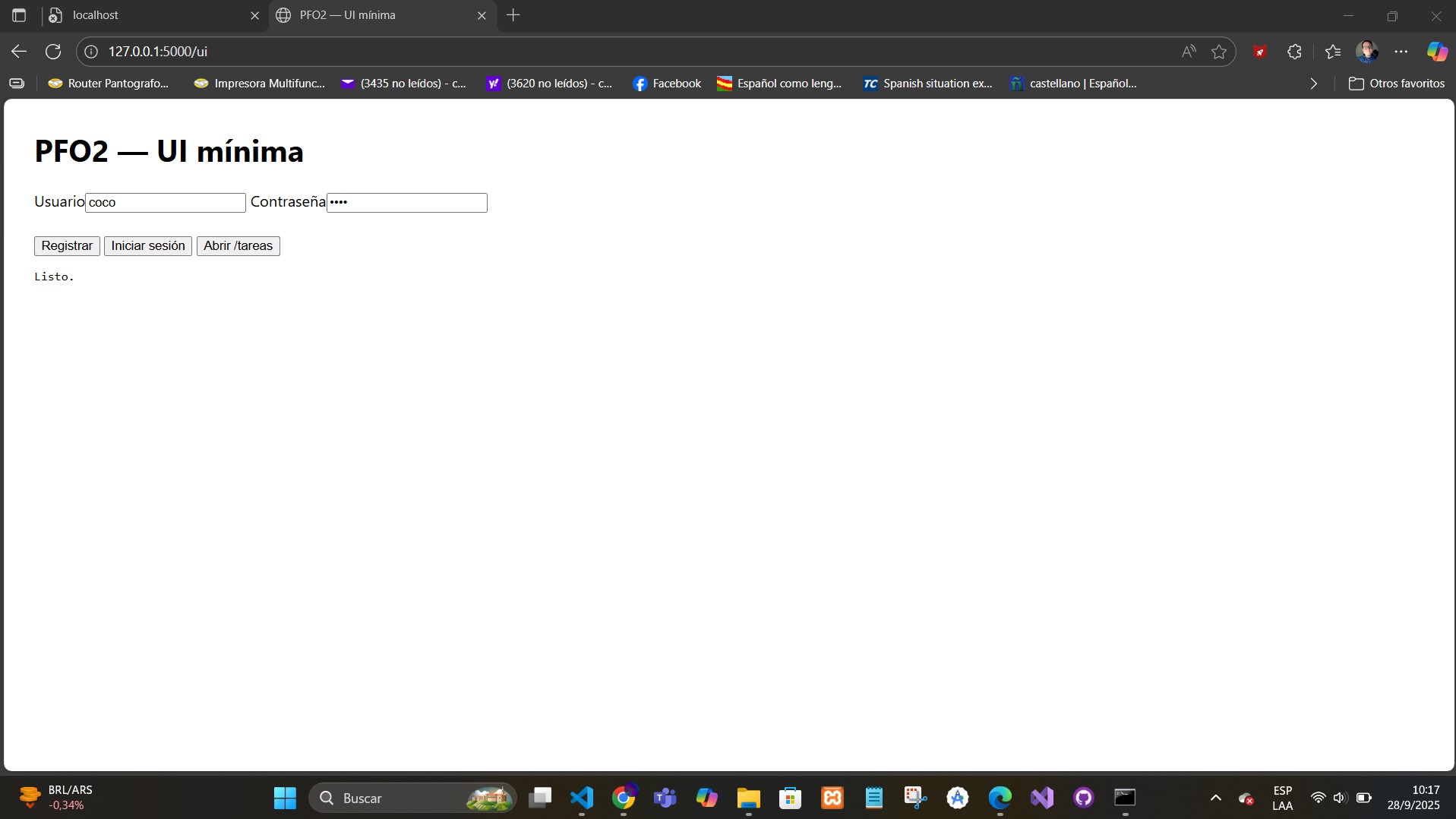1456x819 pixels.
Task: View site information icon in address bar
Action: 91,52
